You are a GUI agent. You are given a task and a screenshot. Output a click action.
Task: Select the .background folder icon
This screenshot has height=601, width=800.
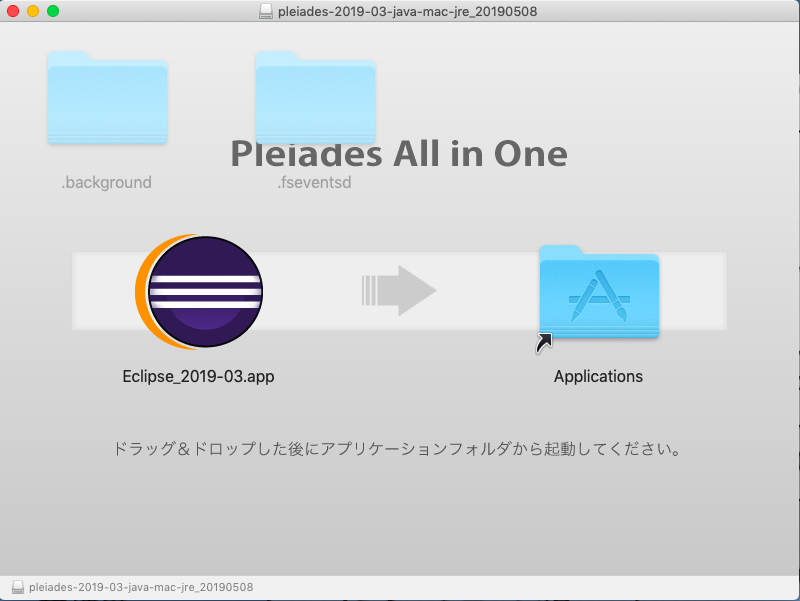point(107,97)
